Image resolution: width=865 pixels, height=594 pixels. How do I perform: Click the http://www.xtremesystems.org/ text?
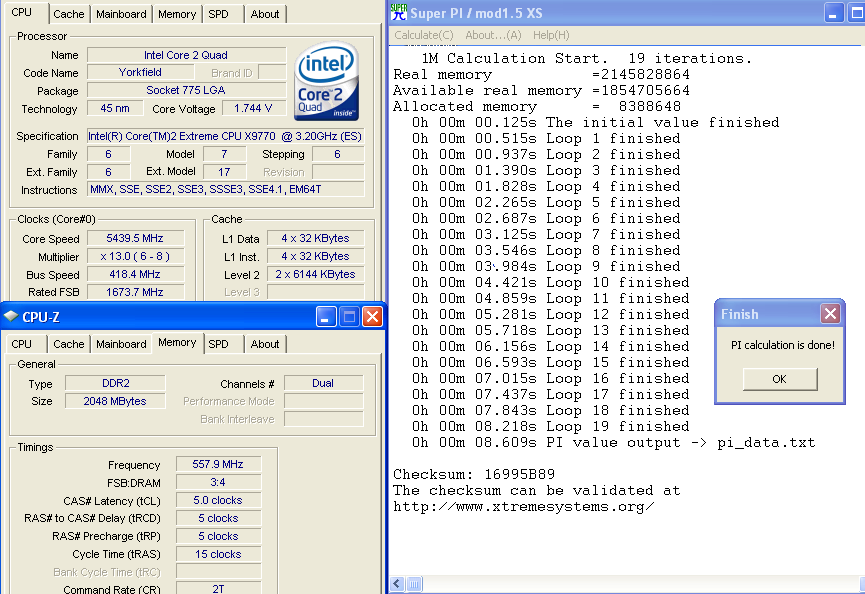[x=524, y=506]
